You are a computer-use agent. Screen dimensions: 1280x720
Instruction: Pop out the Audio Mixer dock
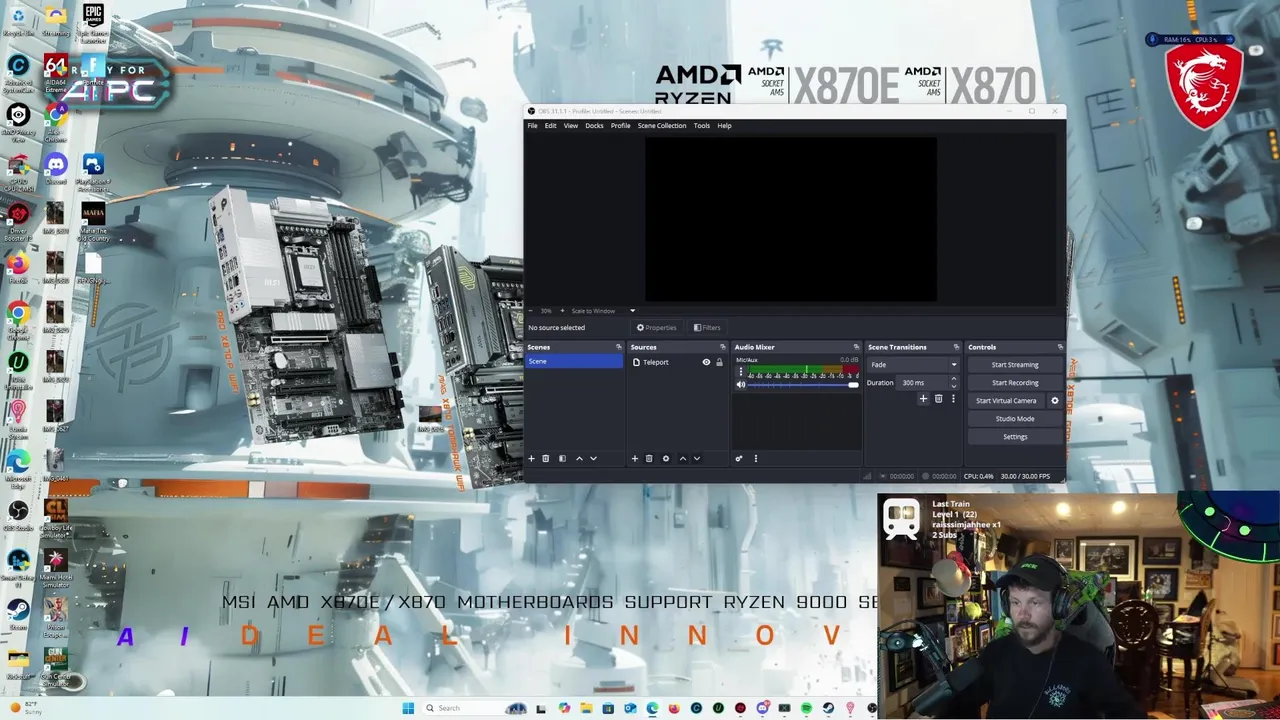(856, 347)
